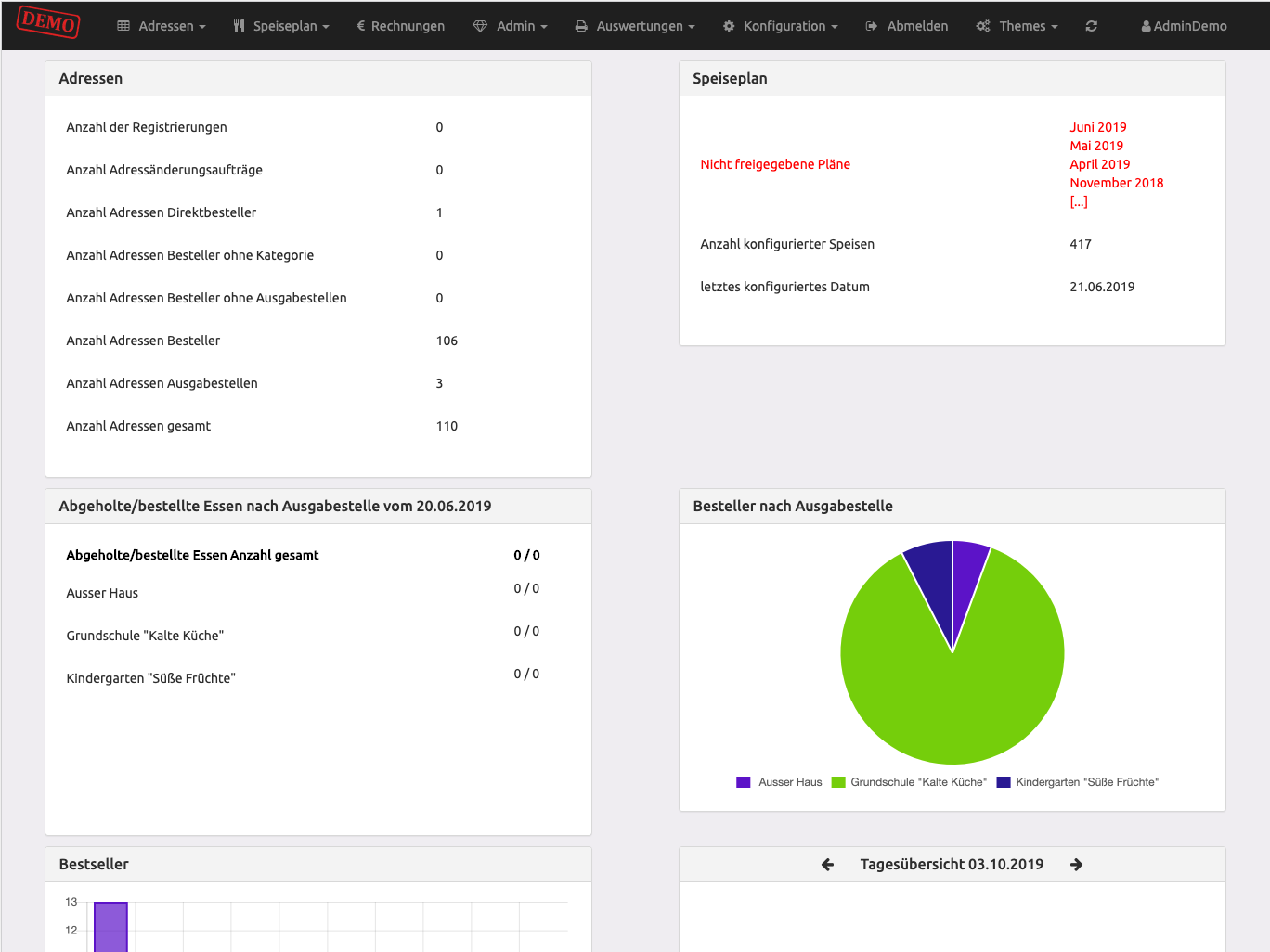The height and width of the screenshot is (952, 1270).
Task: Click 'Anzahl Adressen Direktbesteller' row label
Action: (162, 212)
